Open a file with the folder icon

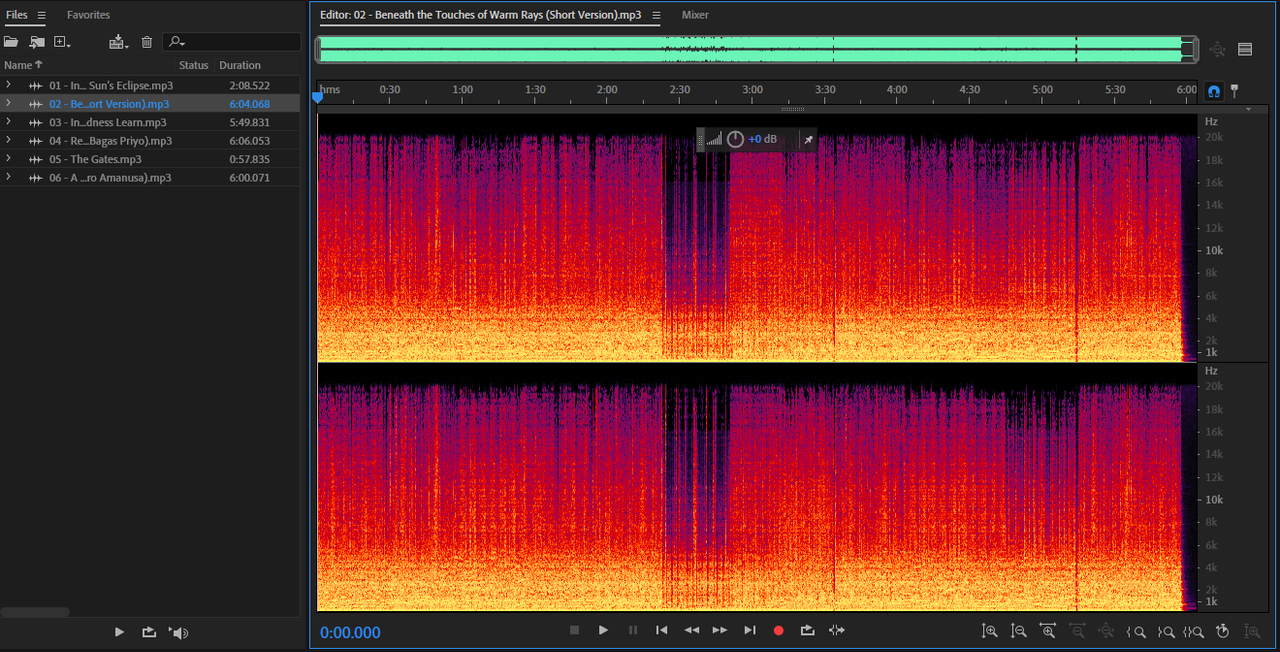coord(11,42)
